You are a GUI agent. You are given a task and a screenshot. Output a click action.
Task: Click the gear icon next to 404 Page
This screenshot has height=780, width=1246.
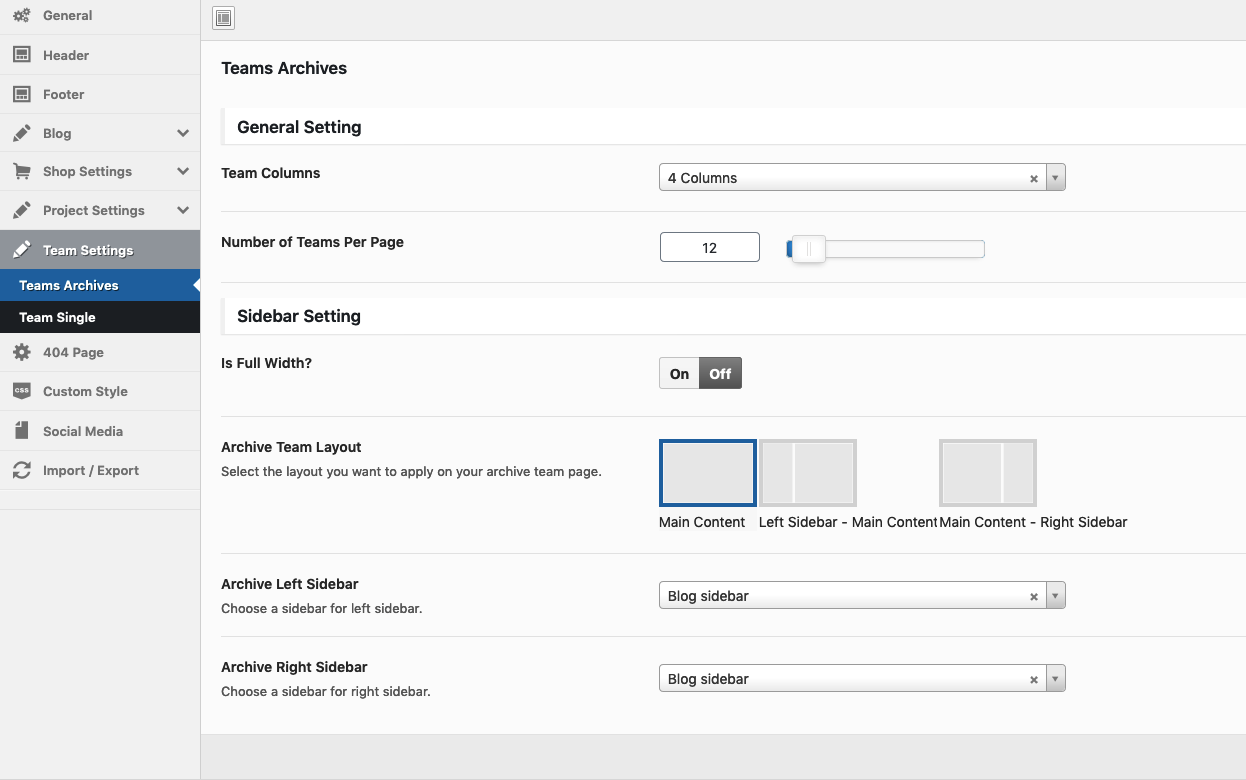[21, 352]
